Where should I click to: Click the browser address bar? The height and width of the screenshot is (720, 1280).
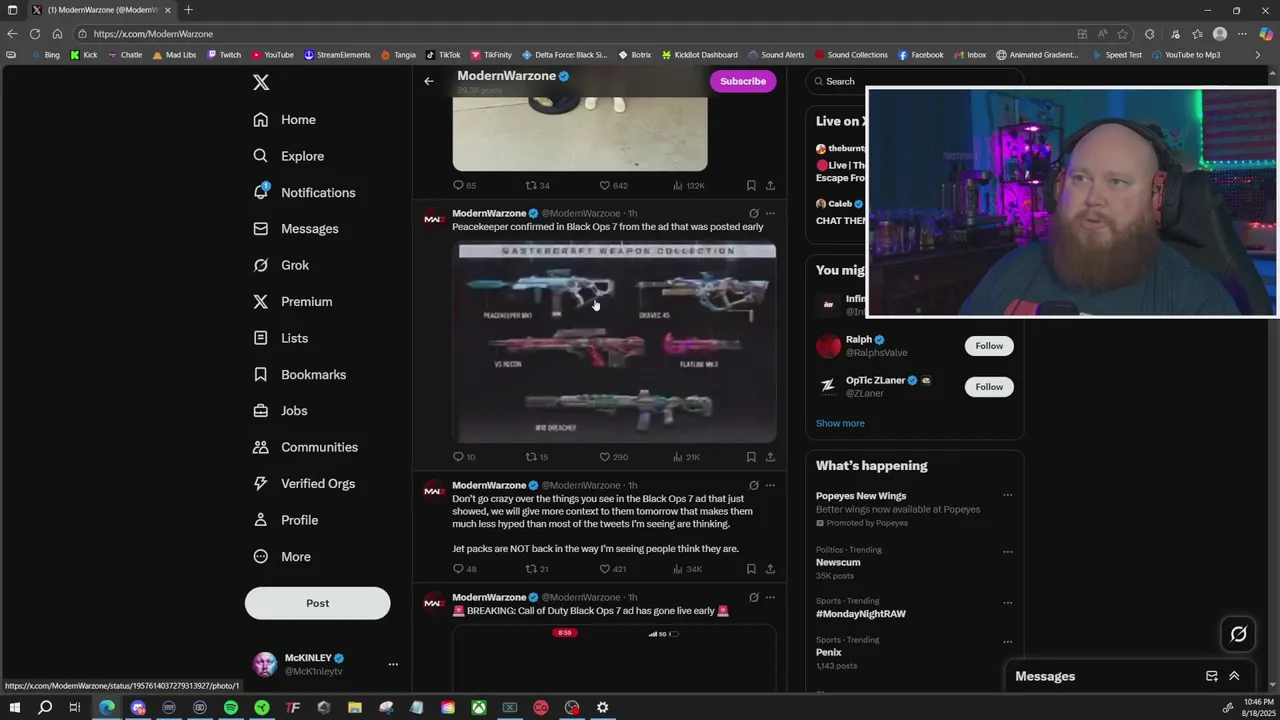tap(580, 33)
